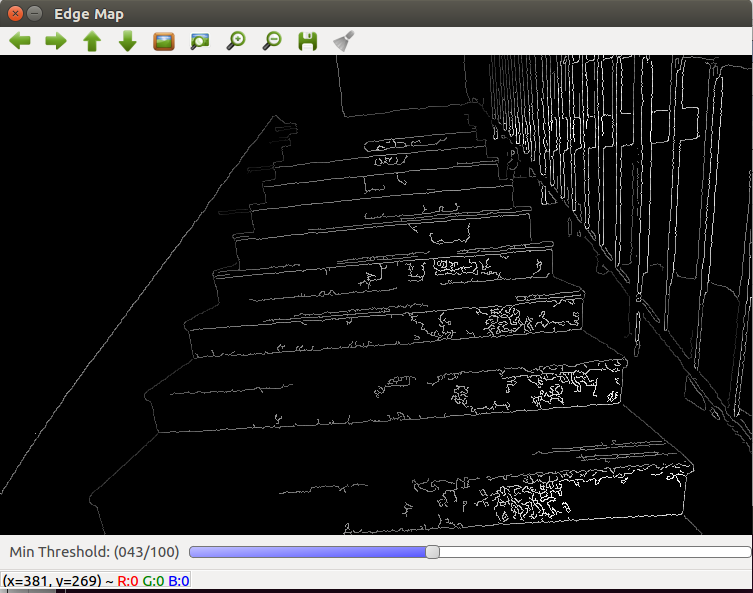Close the Edge Map window

15,13
